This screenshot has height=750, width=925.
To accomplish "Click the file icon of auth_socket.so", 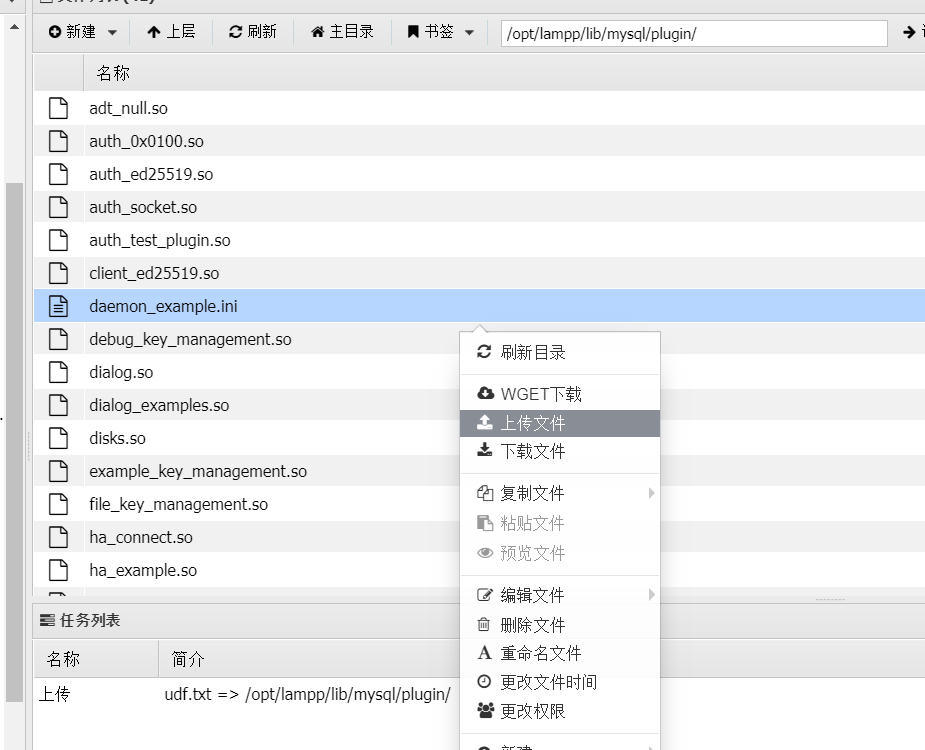I will 58,208.
